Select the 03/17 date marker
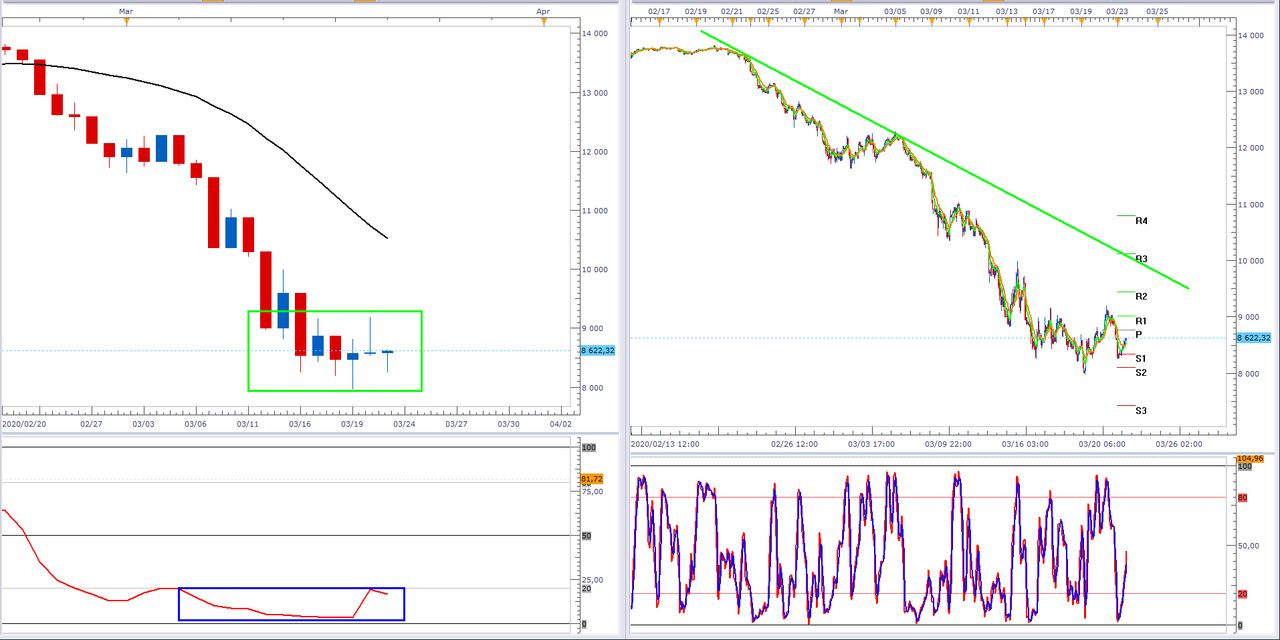The image size is (1280, 640). click(1043, 11)
